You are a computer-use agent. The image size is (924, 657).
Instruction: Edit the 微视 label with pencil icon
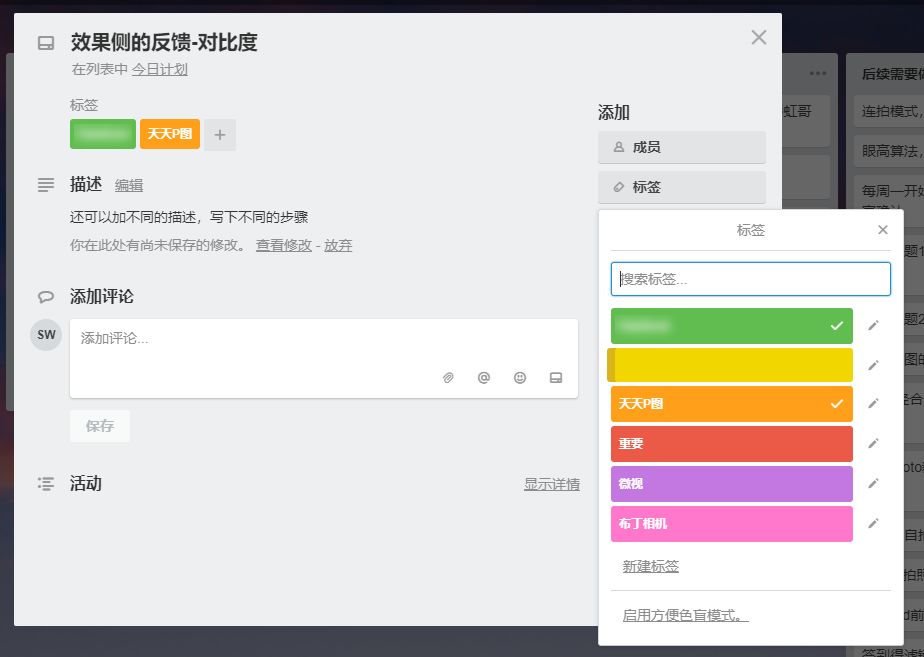click(x=873, y=484)
